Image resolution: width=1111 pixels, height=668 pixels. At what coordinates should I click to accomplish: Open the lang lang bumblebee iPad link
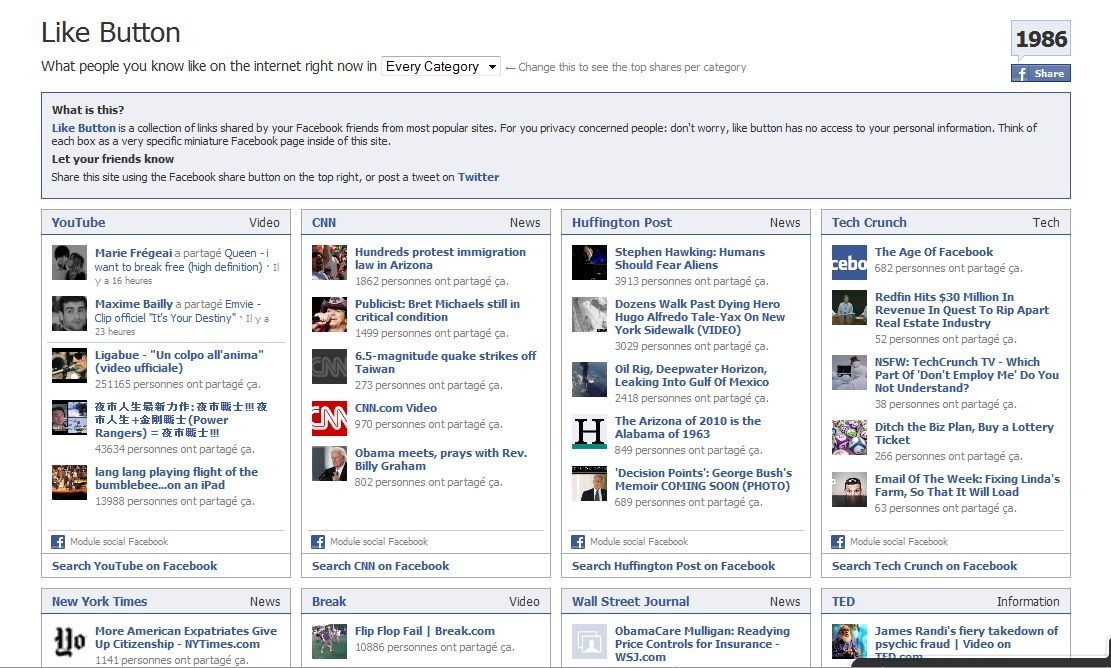[176, 478]
